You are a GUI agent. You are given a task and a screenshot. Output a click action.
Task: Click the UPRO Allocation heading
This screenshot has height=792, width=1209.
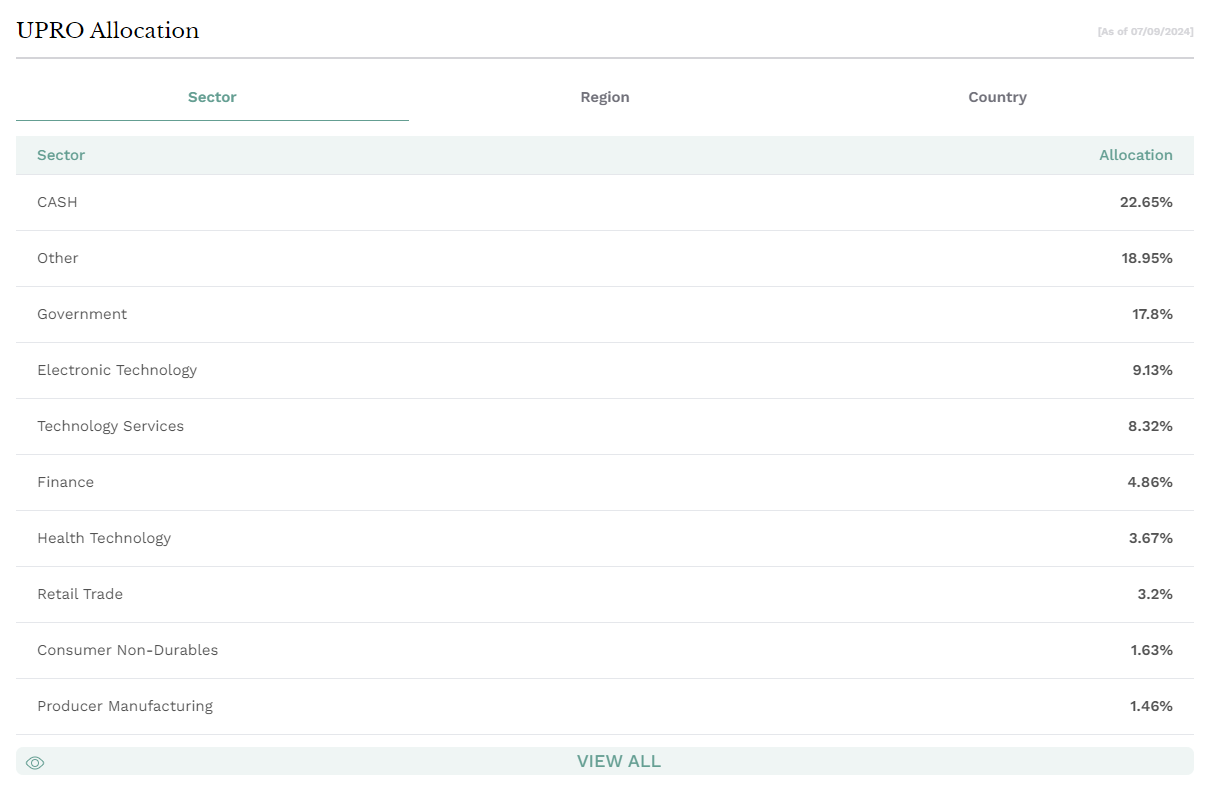[x=108, y=30]
